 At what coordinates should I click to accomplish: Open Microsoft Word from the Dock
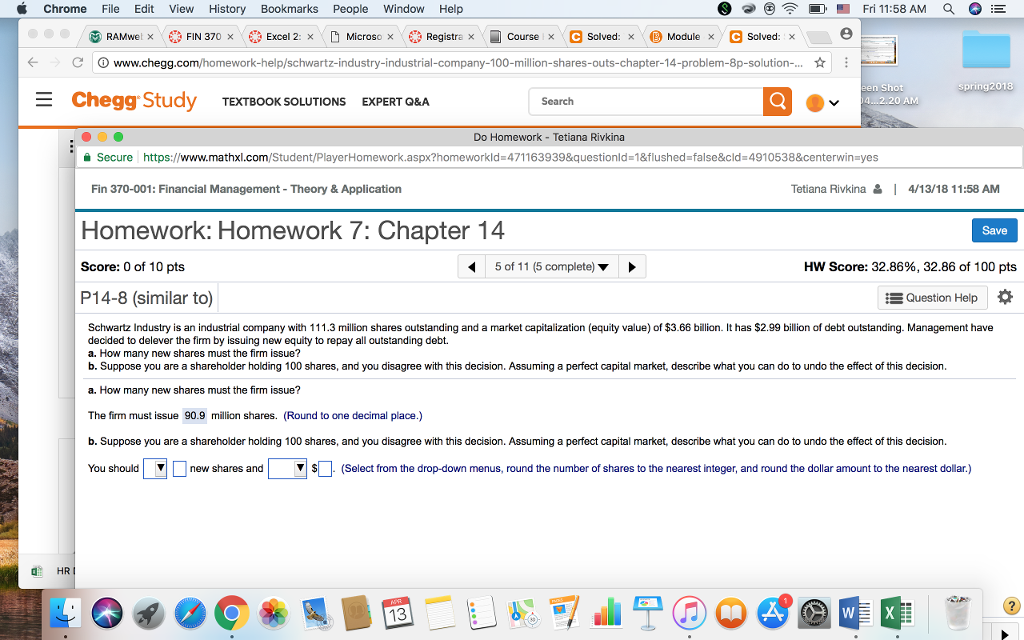pyautogui.click(x=855, y=613)
